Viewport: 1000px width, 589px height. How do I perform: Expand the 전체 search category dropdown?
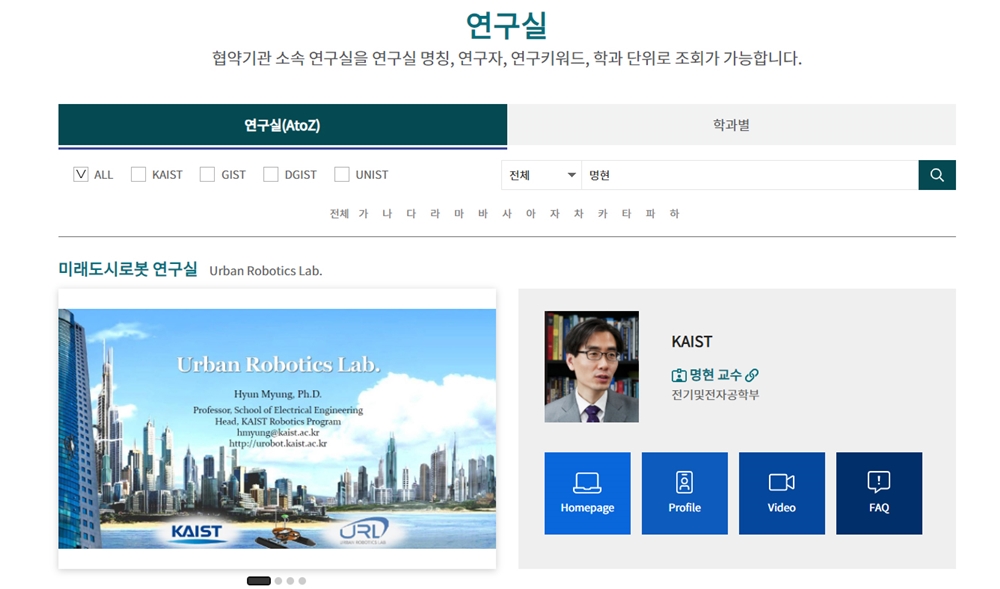click(x=541, y=175)
